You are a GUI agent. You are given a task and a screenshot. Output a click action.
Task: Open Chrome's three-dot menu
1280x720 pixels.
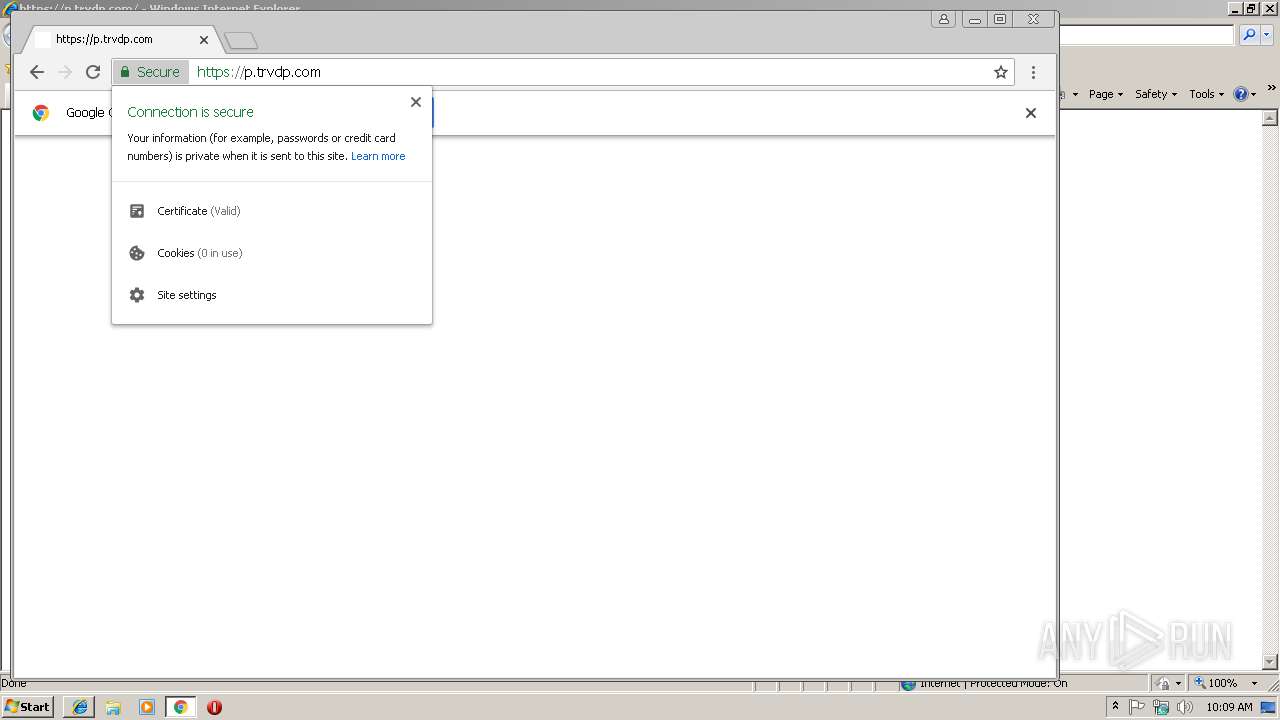1033,72
